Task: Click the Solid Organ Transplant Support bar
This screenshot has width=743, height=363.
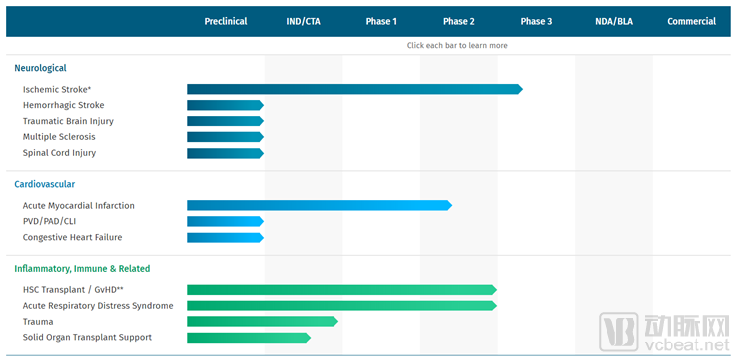Action: tap(249, 338)
